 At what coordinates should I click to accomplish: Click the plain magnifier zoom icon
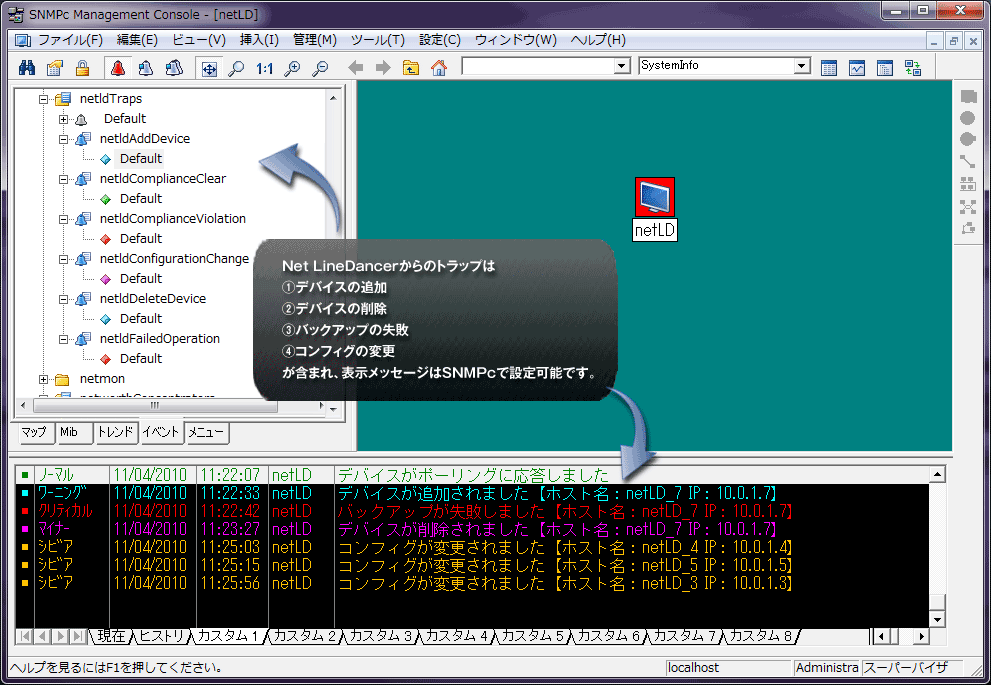236,68
